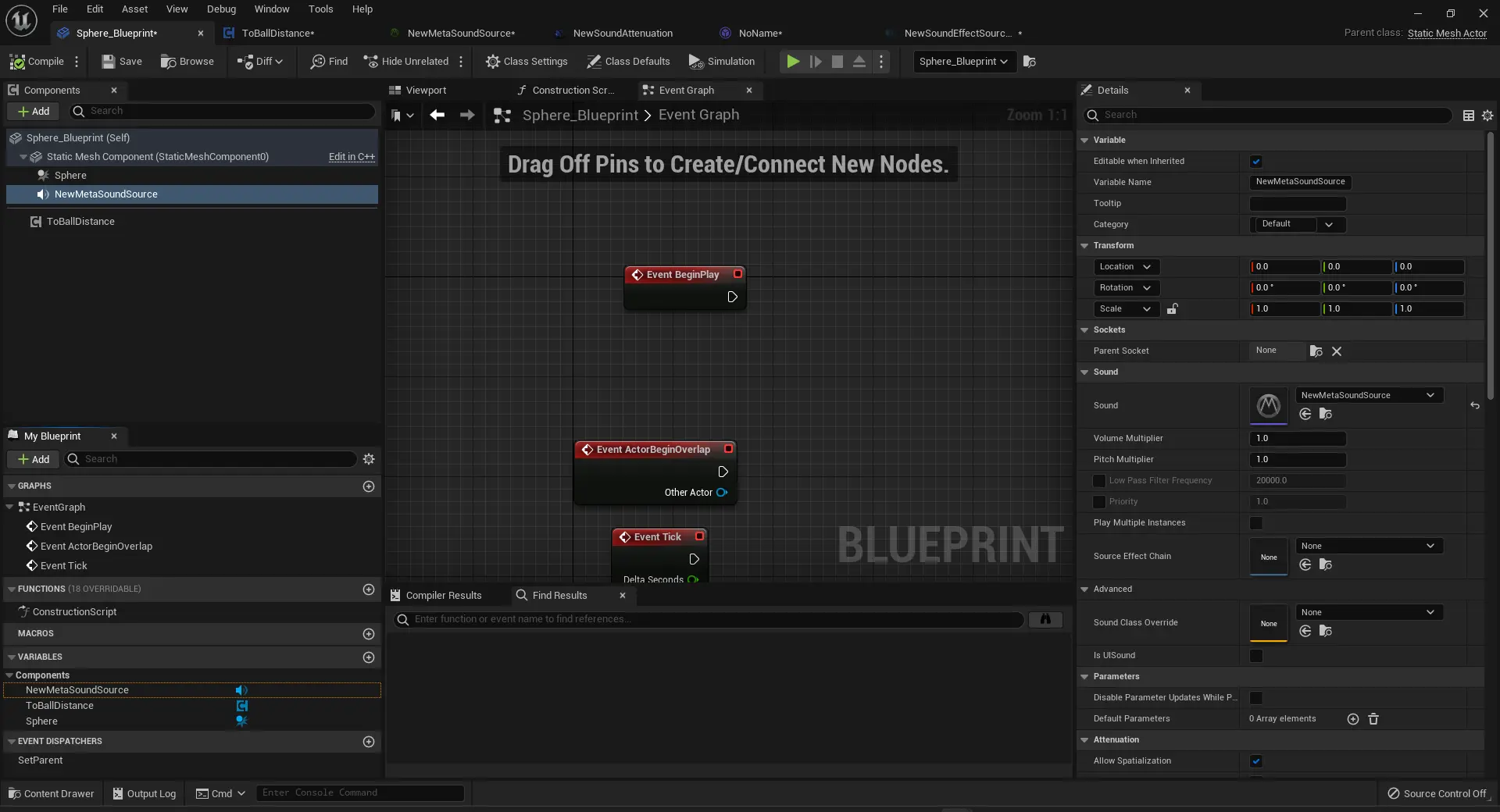The height and width of the screenshot is (812, 1500).
Task: Click the Stop playback square icon
Action: pos(837,62)
